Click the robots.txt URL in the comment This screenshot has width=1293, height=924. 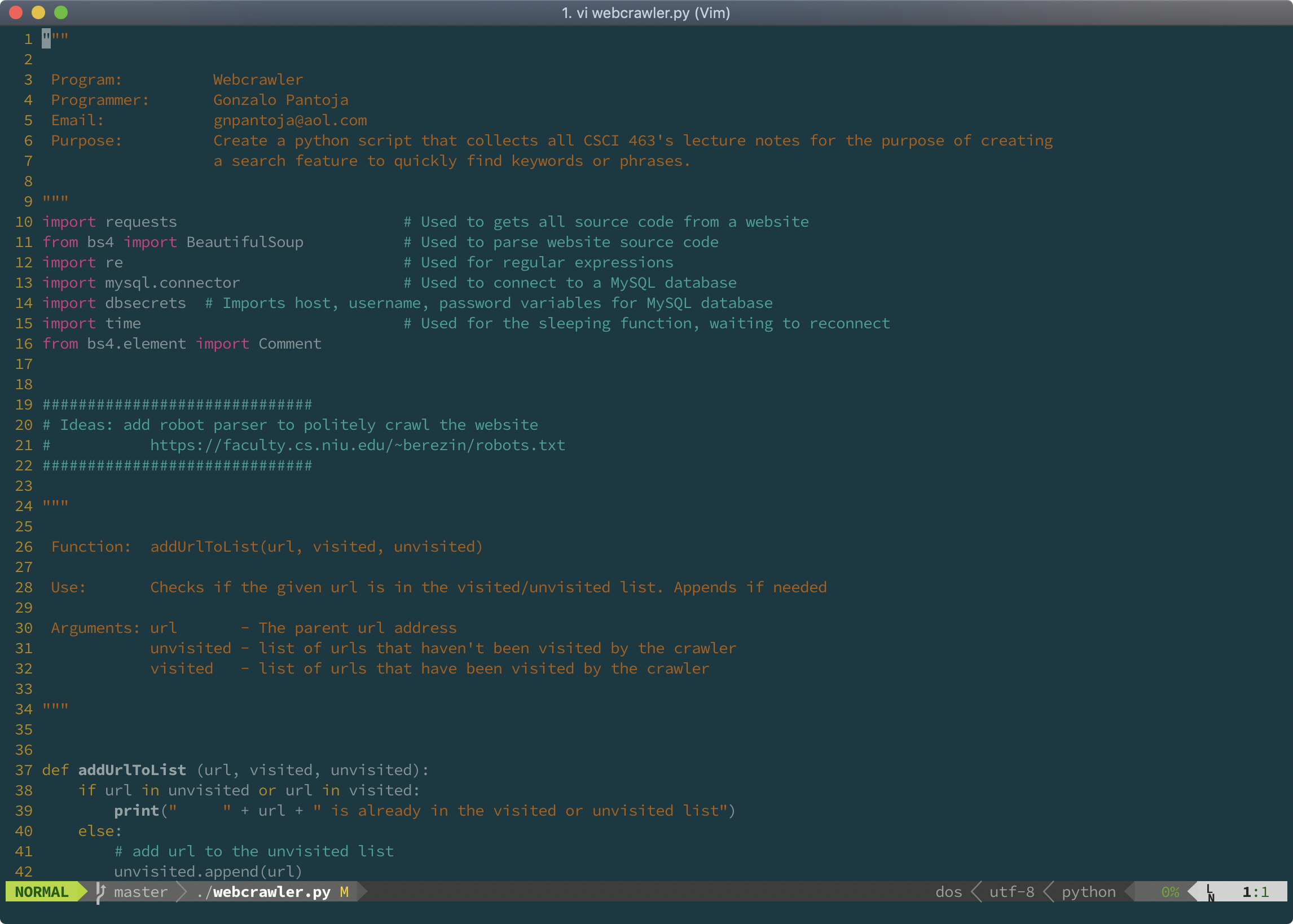pyautogui.click(x=357, y=445)
